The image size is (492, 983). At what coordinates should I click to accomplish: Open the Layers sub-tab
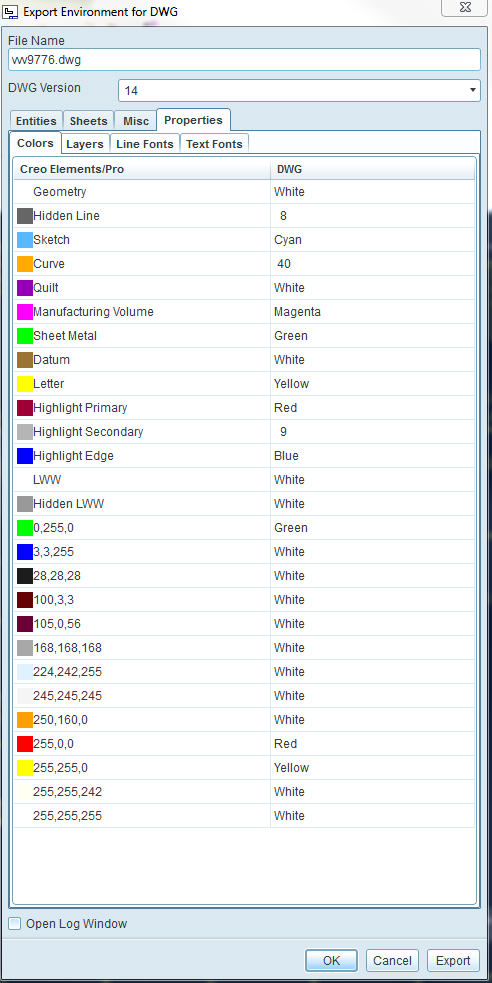(85, 144)
